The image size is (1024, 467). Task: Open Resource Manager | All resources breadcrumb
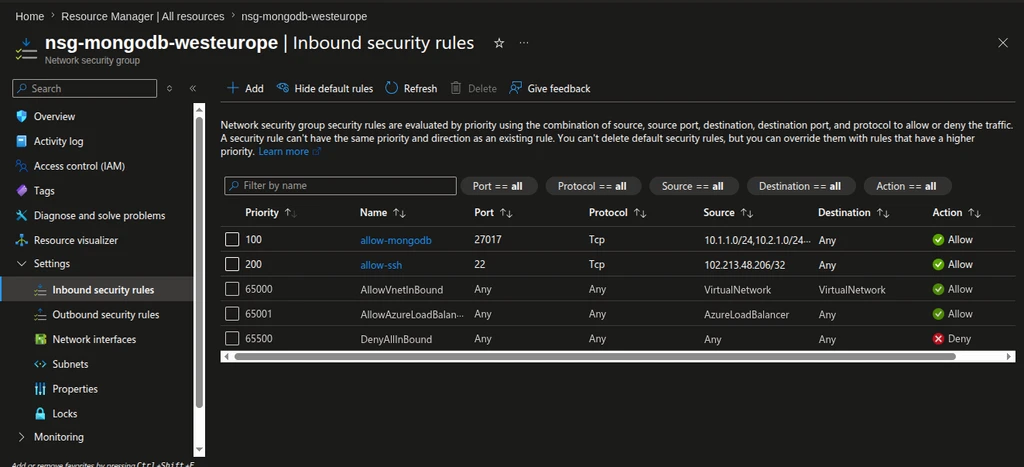(x=142, y=16)
